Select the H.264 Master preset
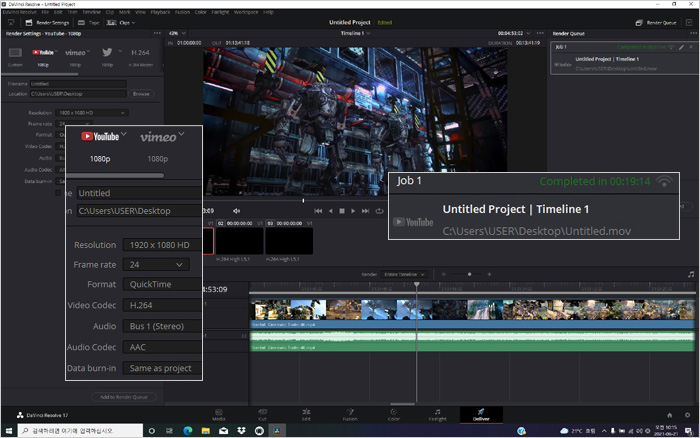700x438 pixels. tap(140, 57)
